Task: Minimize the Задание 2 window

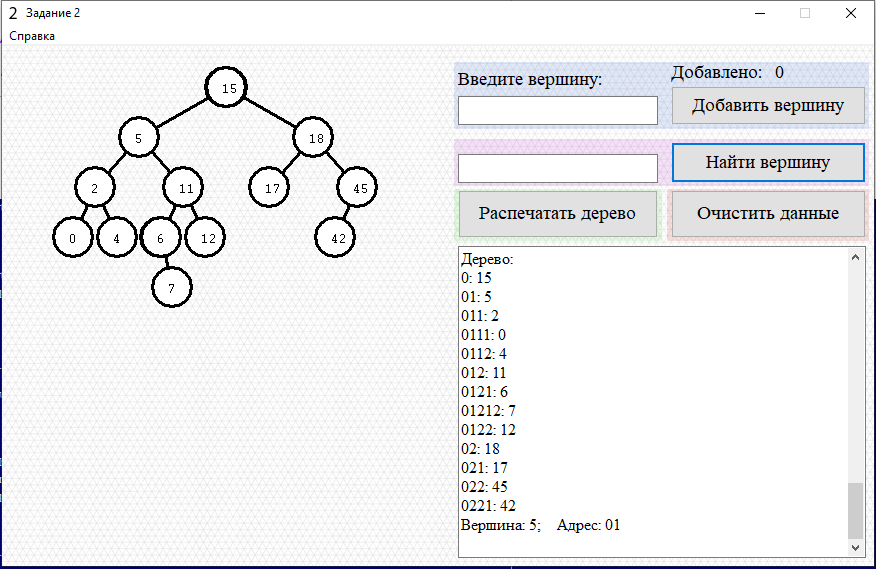Action: click(x=760, y=13)
